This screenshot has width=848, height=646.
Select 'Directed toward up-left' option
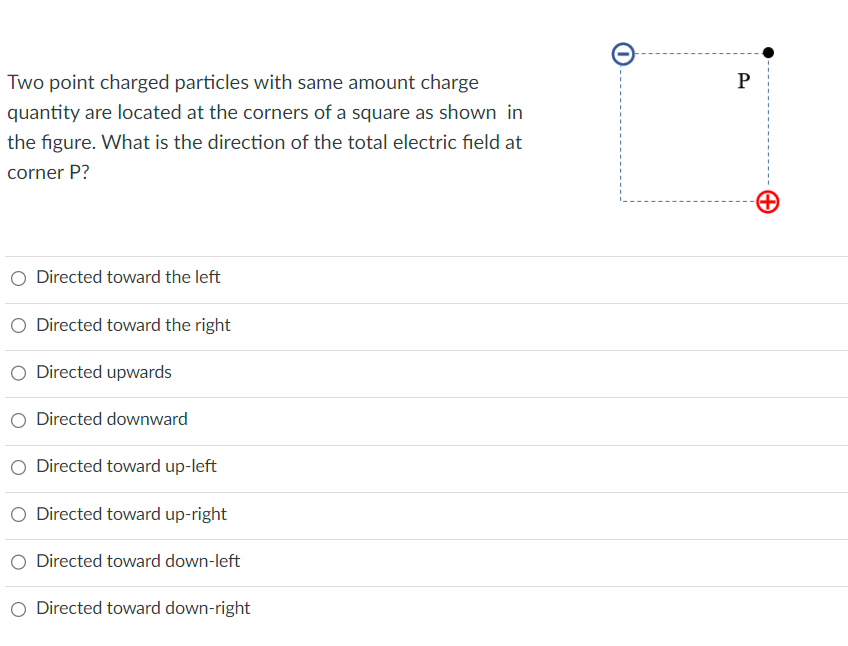point(18,467)
